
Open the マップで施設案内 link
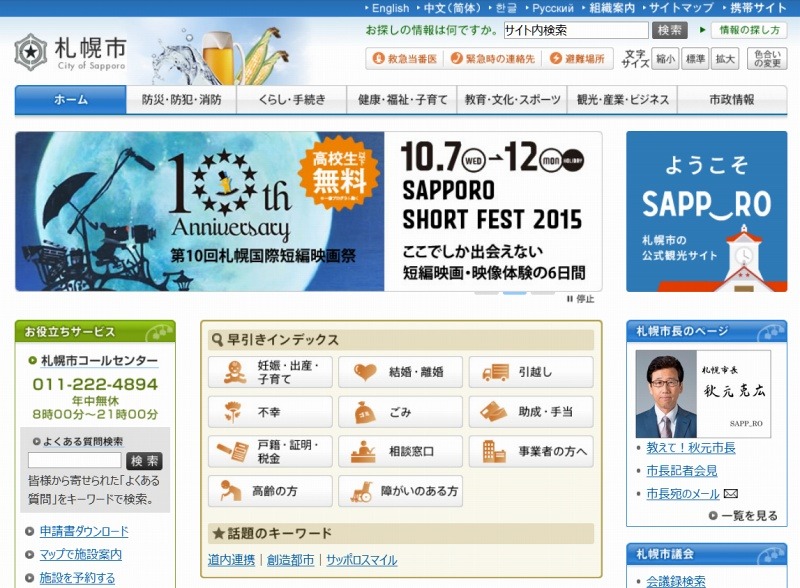point(81,555)
